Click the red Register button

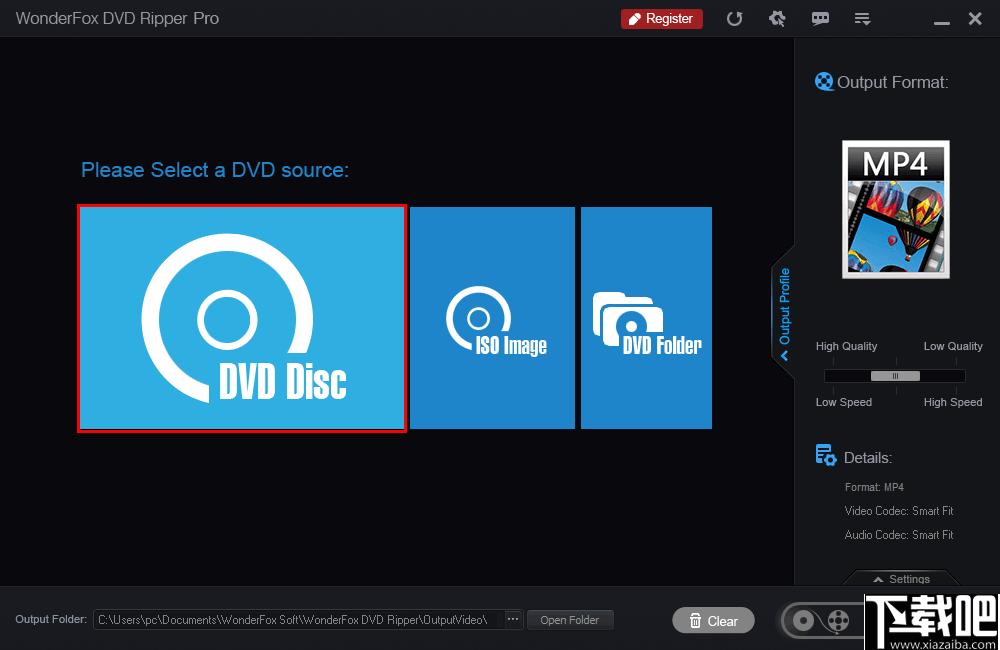pyautogui.click(x=661, y=18)
